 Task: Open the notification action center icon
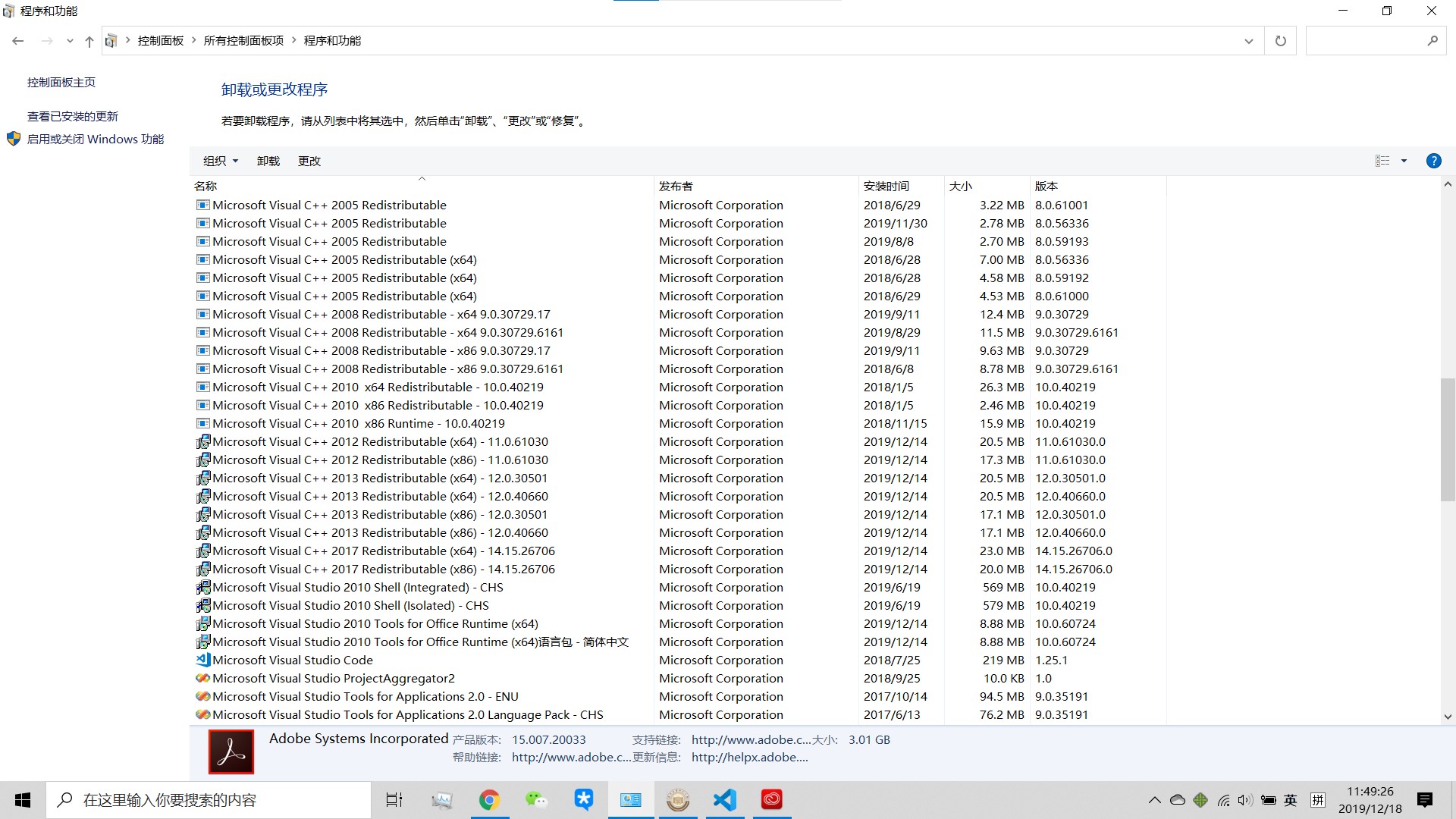(x=1425, y=800)
